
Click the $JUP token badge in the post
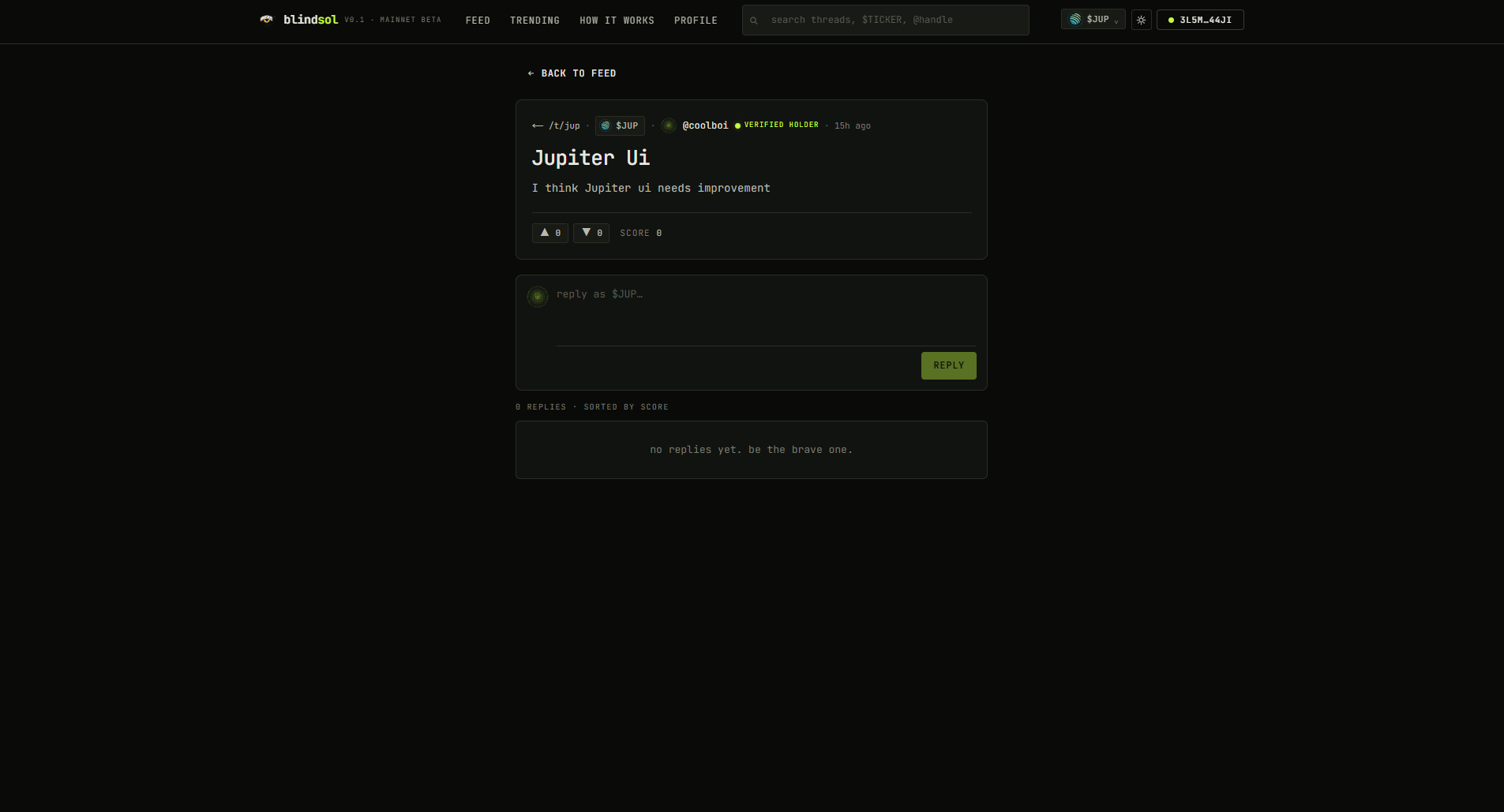click(x=620, y=125)
